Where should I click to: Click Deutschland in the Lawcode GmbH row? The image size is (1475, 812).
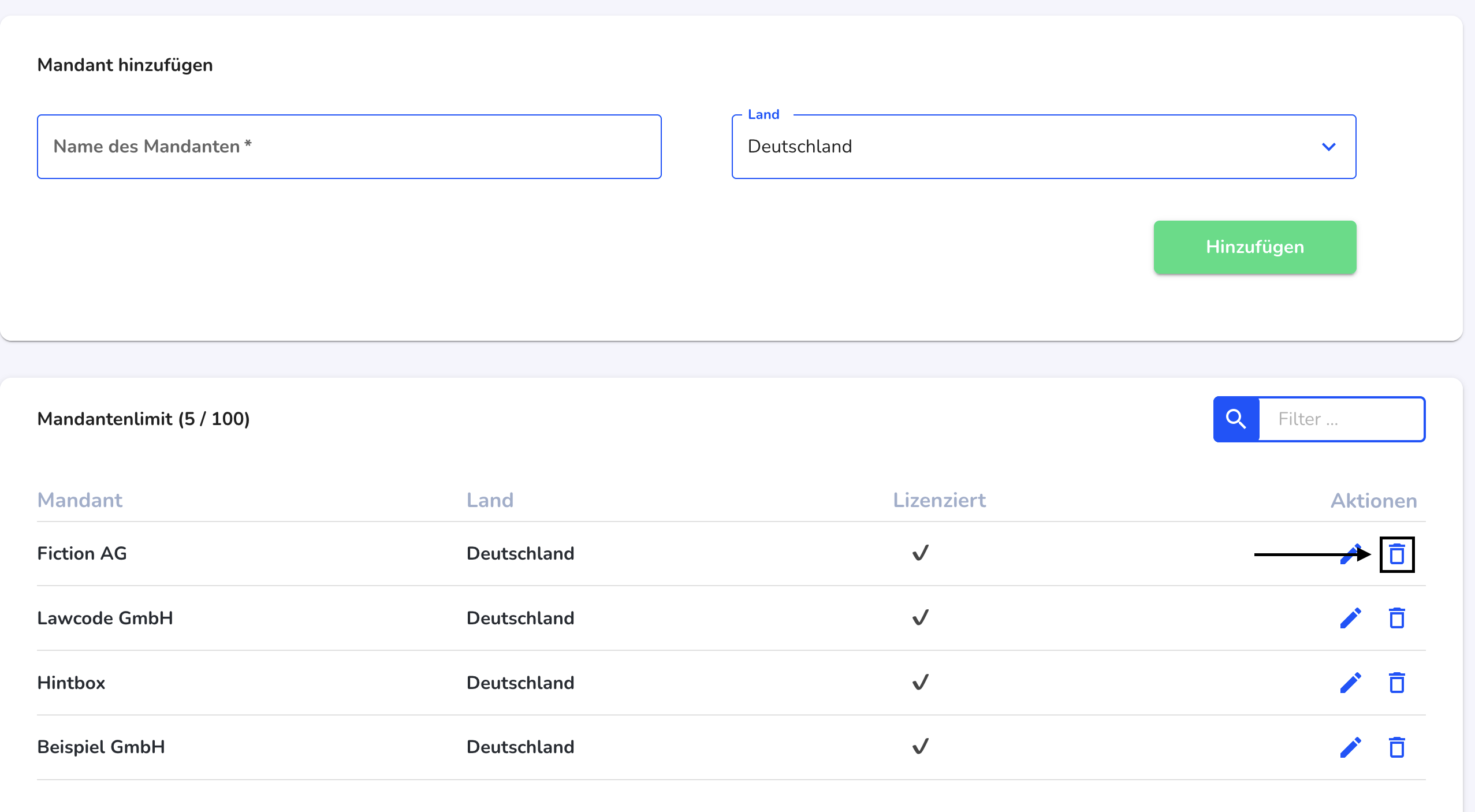click(520, 618)
